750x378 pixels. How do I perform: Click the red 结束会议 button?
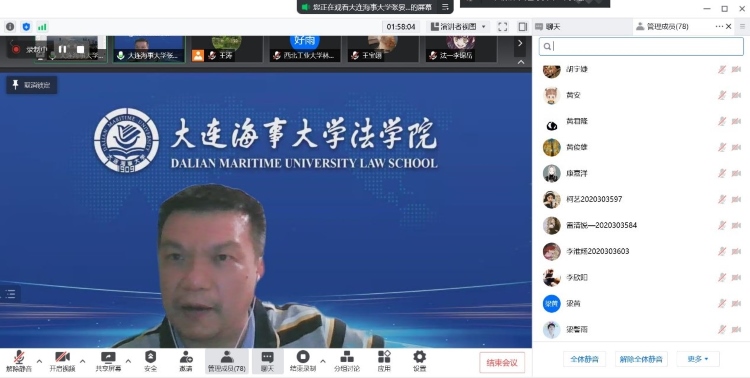tap(502, 363)
